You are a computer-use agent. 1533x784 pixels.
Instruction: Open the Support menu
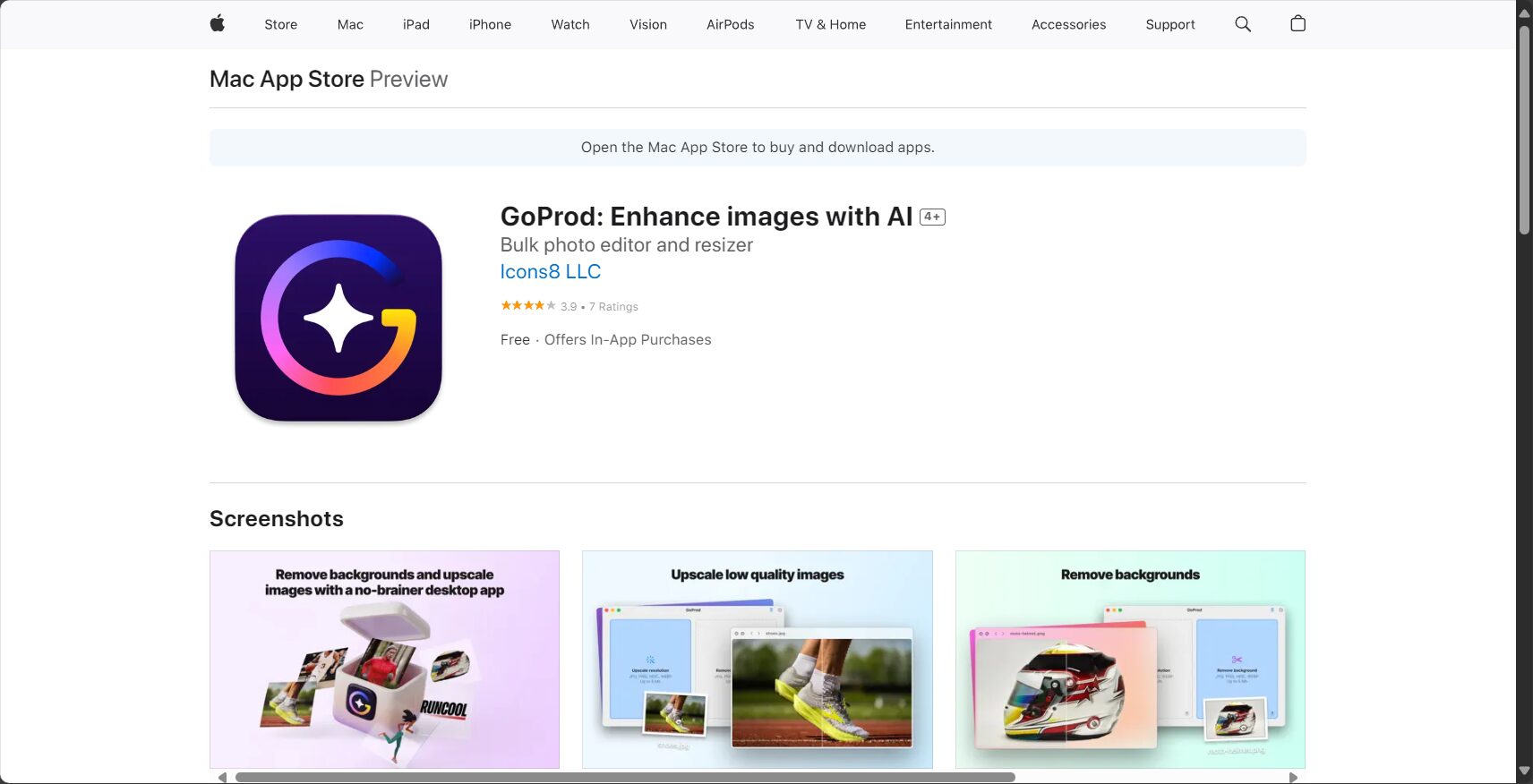pos(1170,24)
